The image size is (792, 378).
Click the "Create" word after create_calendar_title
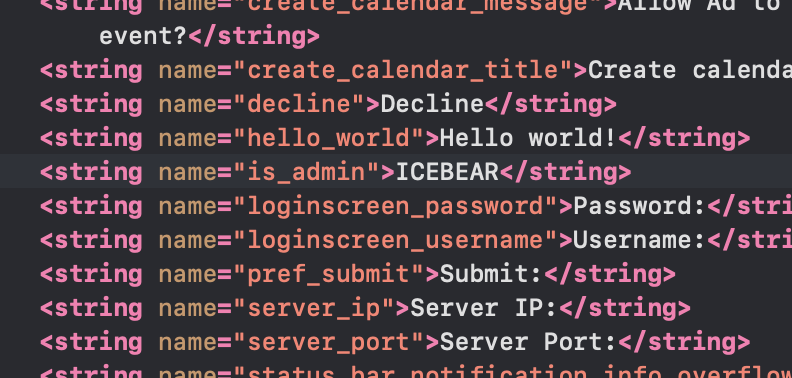coord(632,70)
